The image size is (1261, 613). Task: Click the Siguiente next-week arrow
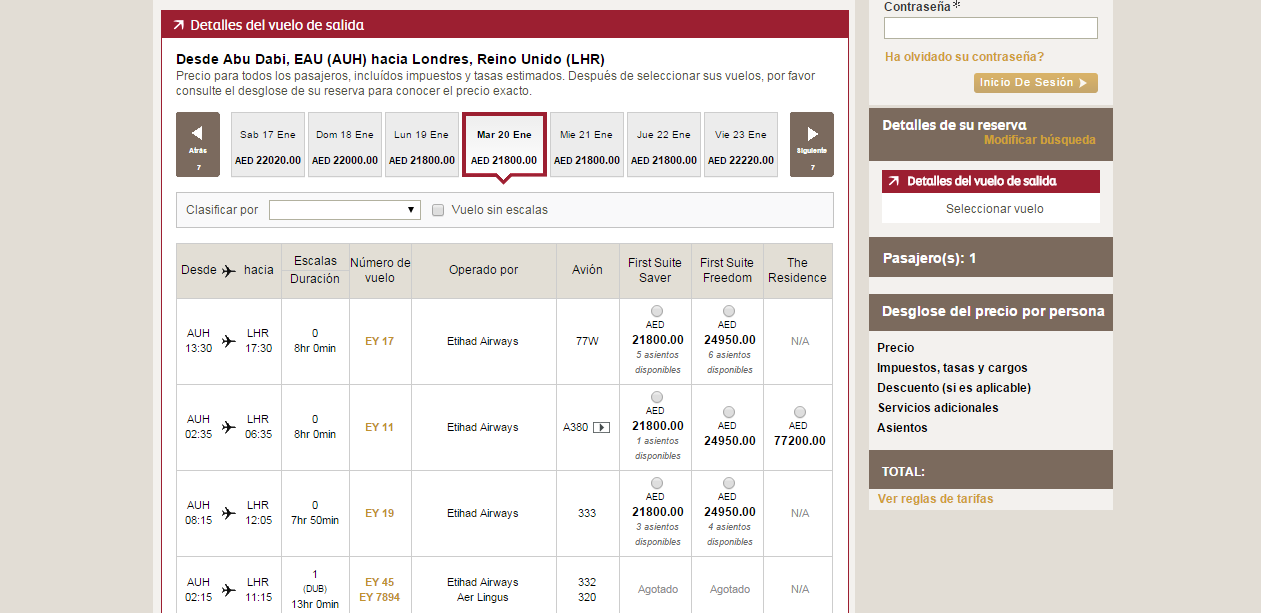811,144
